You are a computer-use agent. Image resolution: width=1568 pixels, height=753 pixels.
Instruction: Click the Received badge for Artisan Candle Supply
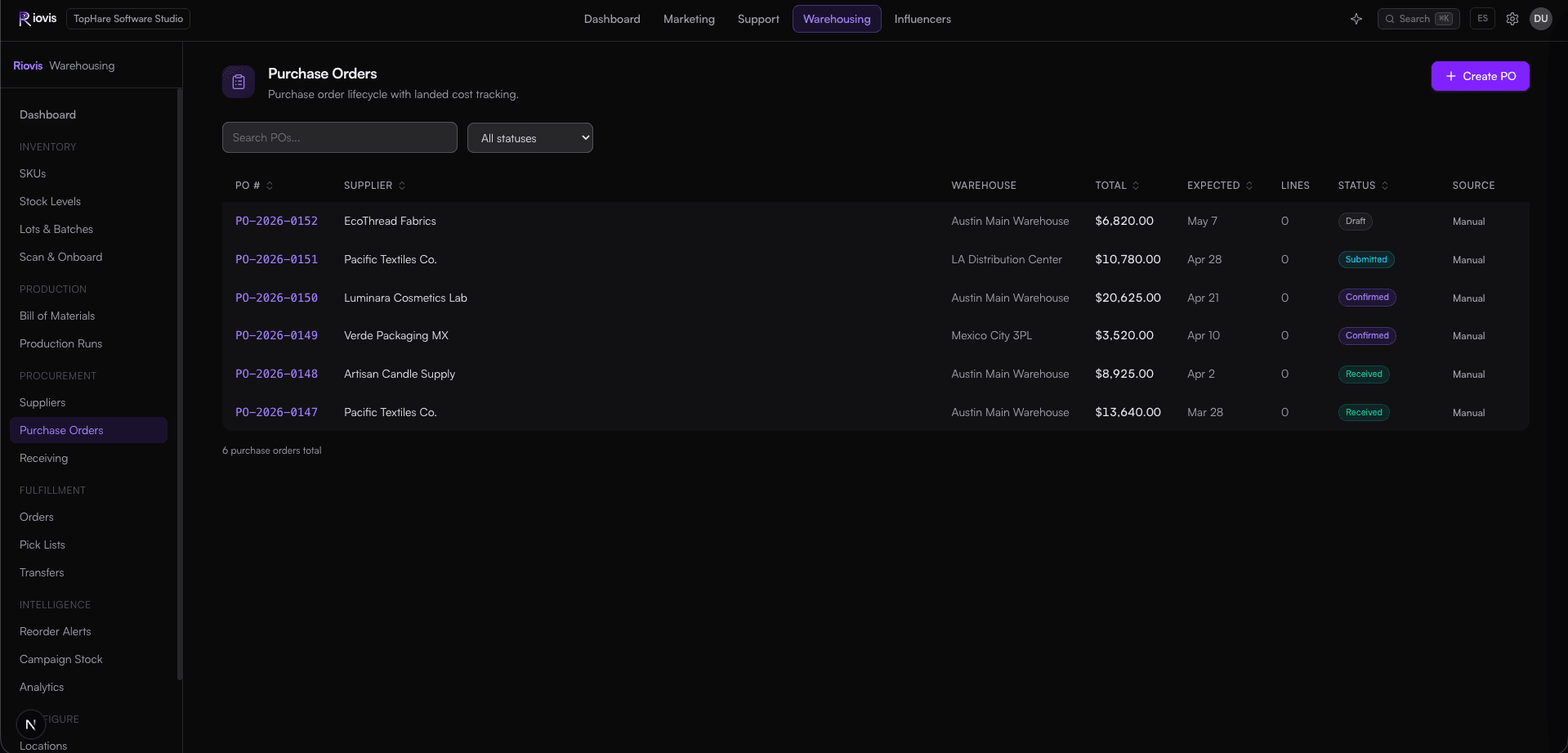pos(1364,374)
